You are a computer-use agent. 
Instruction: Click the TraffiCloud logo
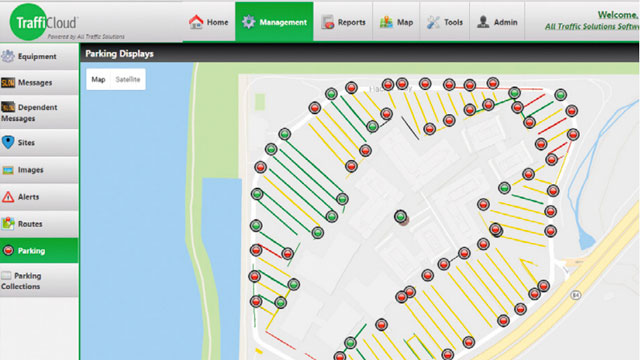[45, 22]
